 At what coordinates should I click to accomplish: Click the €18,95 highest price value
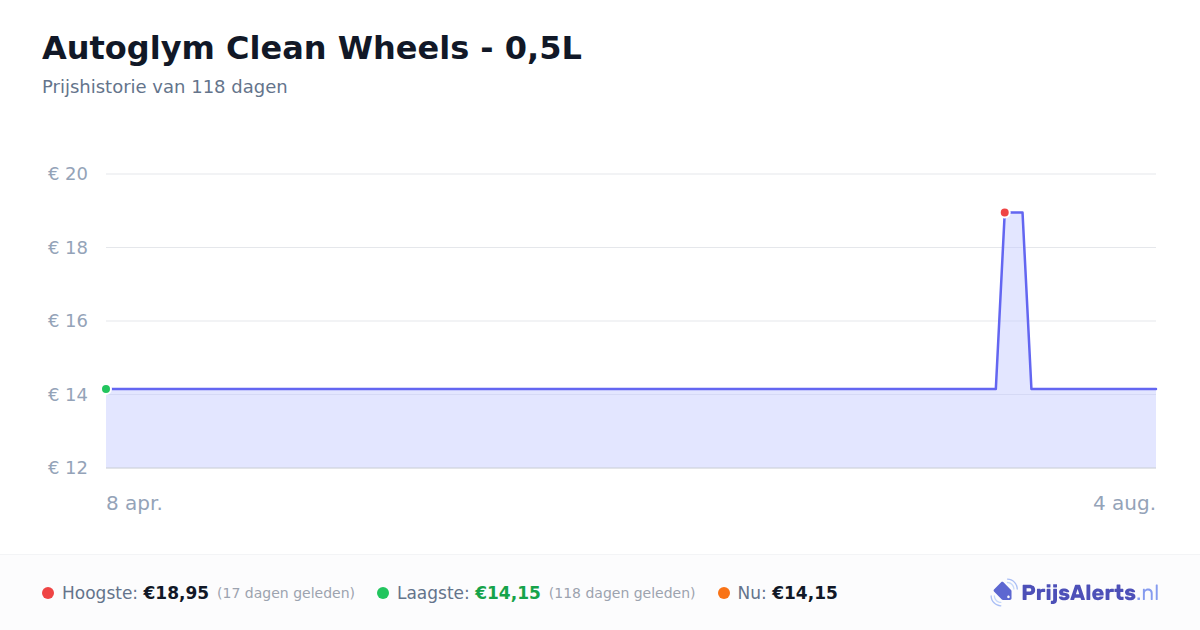pos(176,593)
